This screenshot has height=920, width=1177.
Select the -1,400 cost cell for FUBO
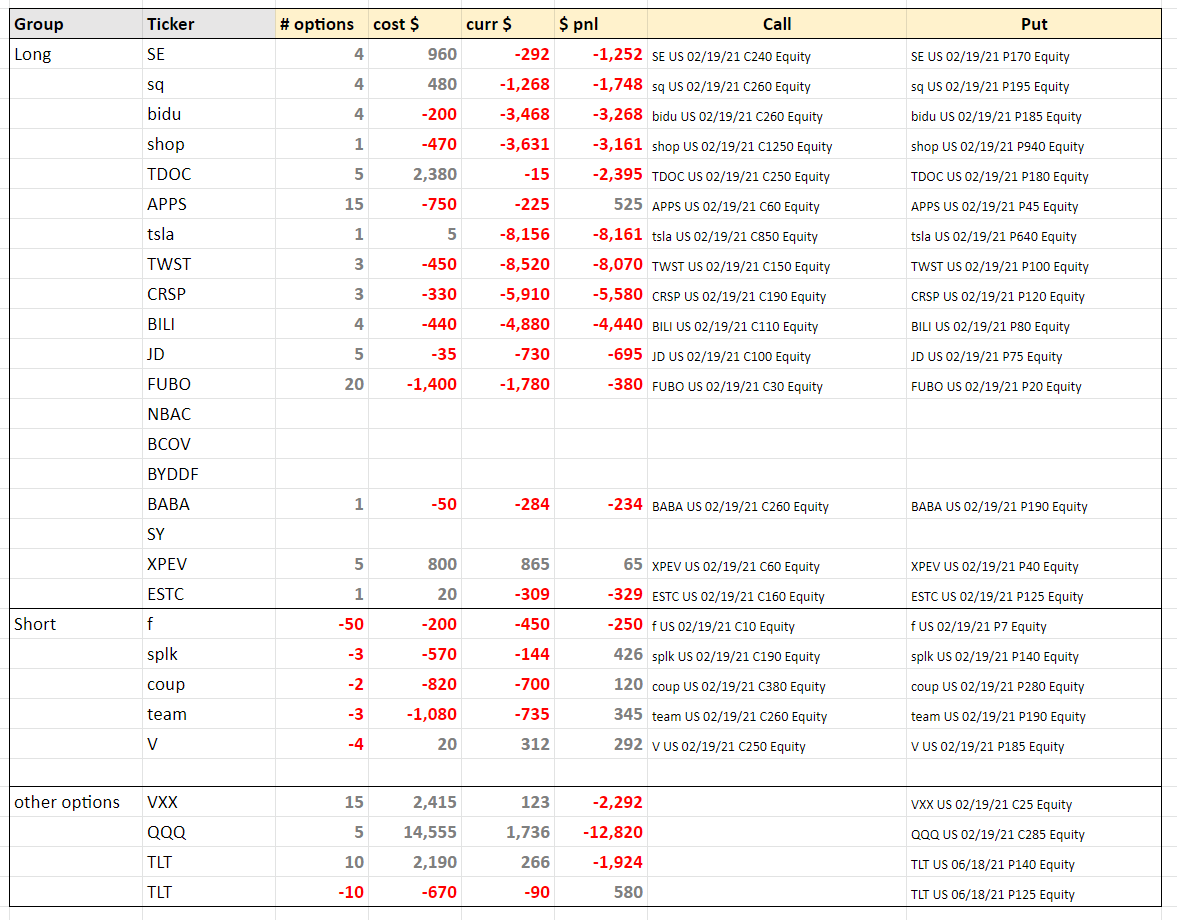(414, 384)
